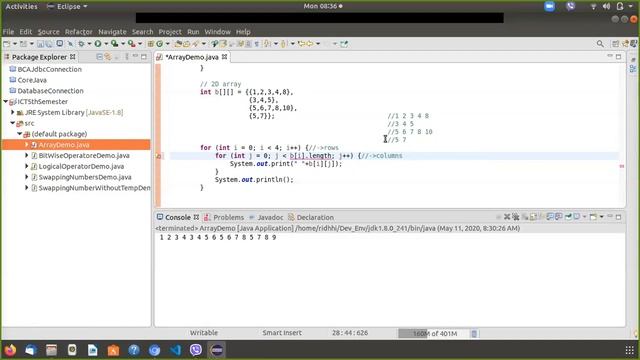Open Eclipse app menu in top bar
The image size is (640, 360).
coord(67,7)
